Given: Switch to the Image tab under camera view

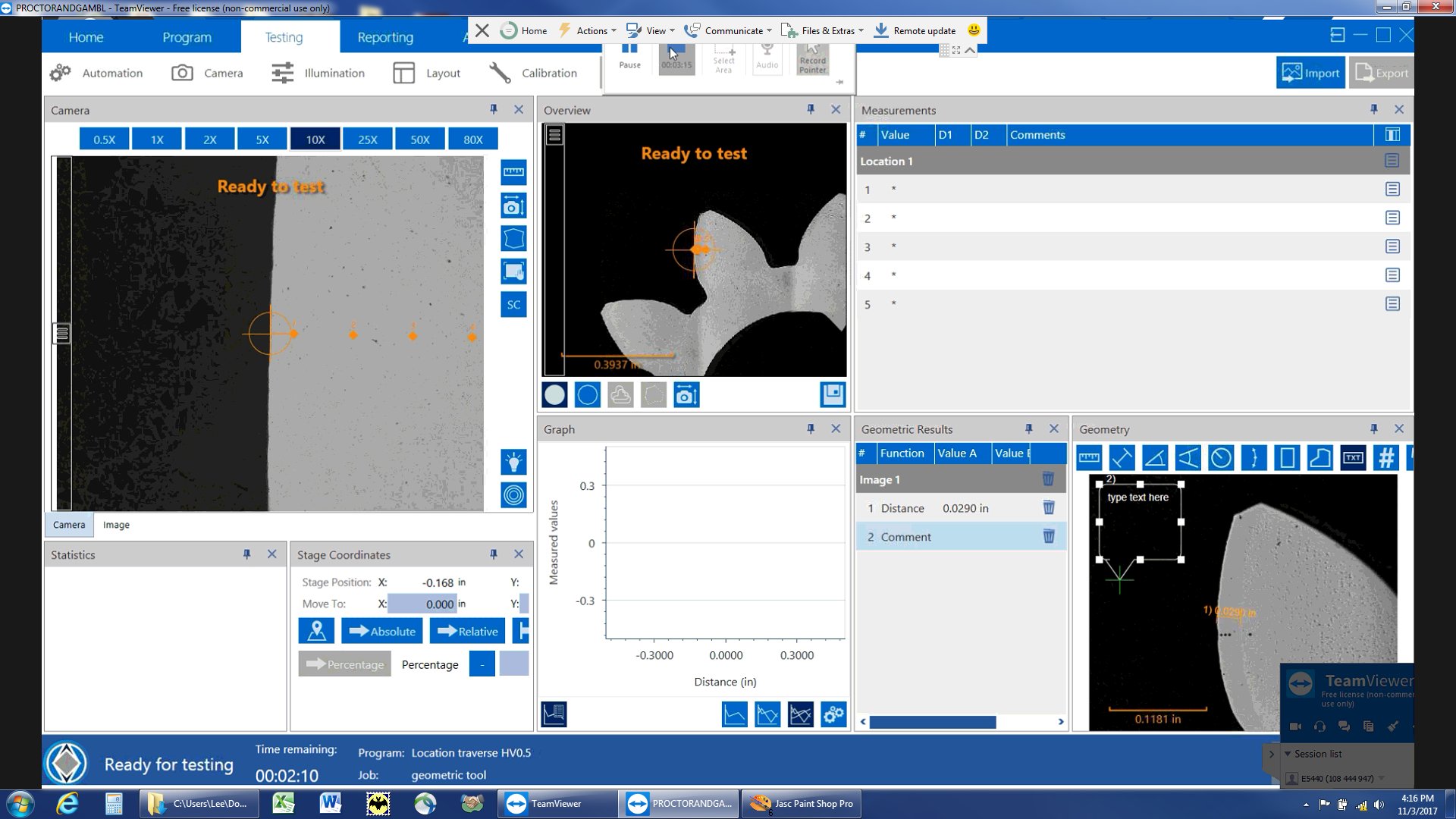Looking at the screenshot, I should coord(116,525).
